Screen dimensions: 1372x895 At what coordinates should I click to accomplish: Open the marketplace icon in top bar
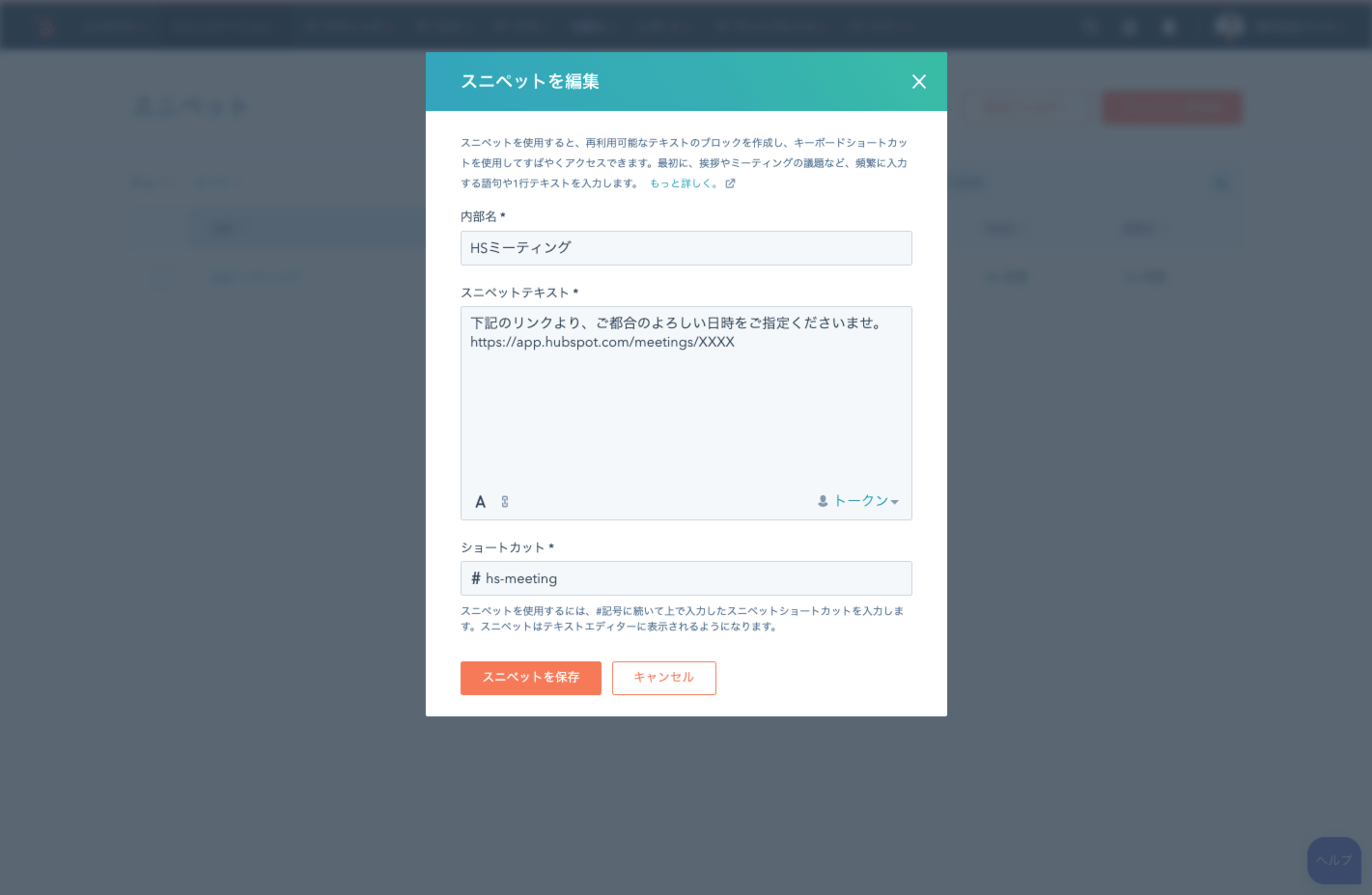click(1130, 27)
